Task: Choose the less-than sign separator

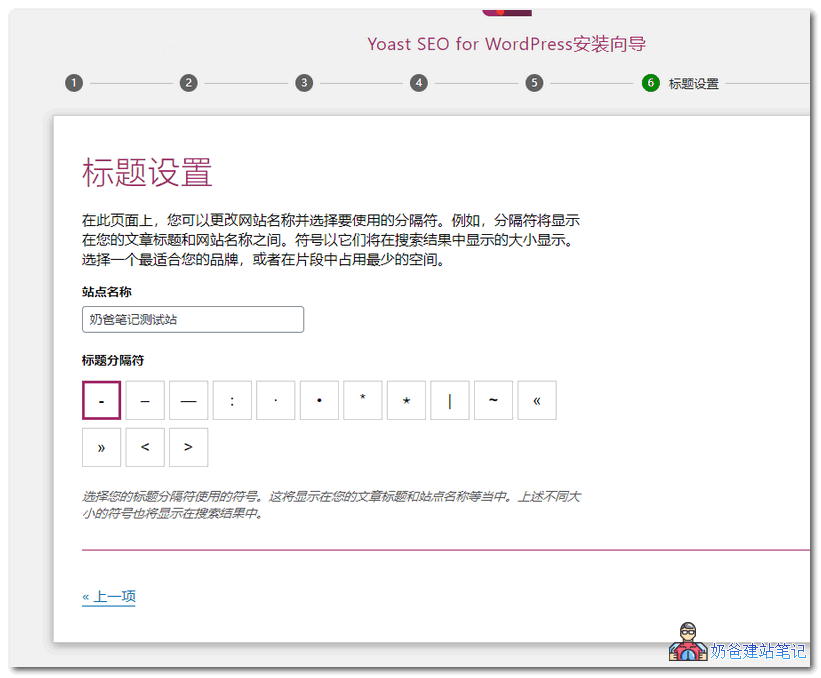Action: tap(145, 447)
